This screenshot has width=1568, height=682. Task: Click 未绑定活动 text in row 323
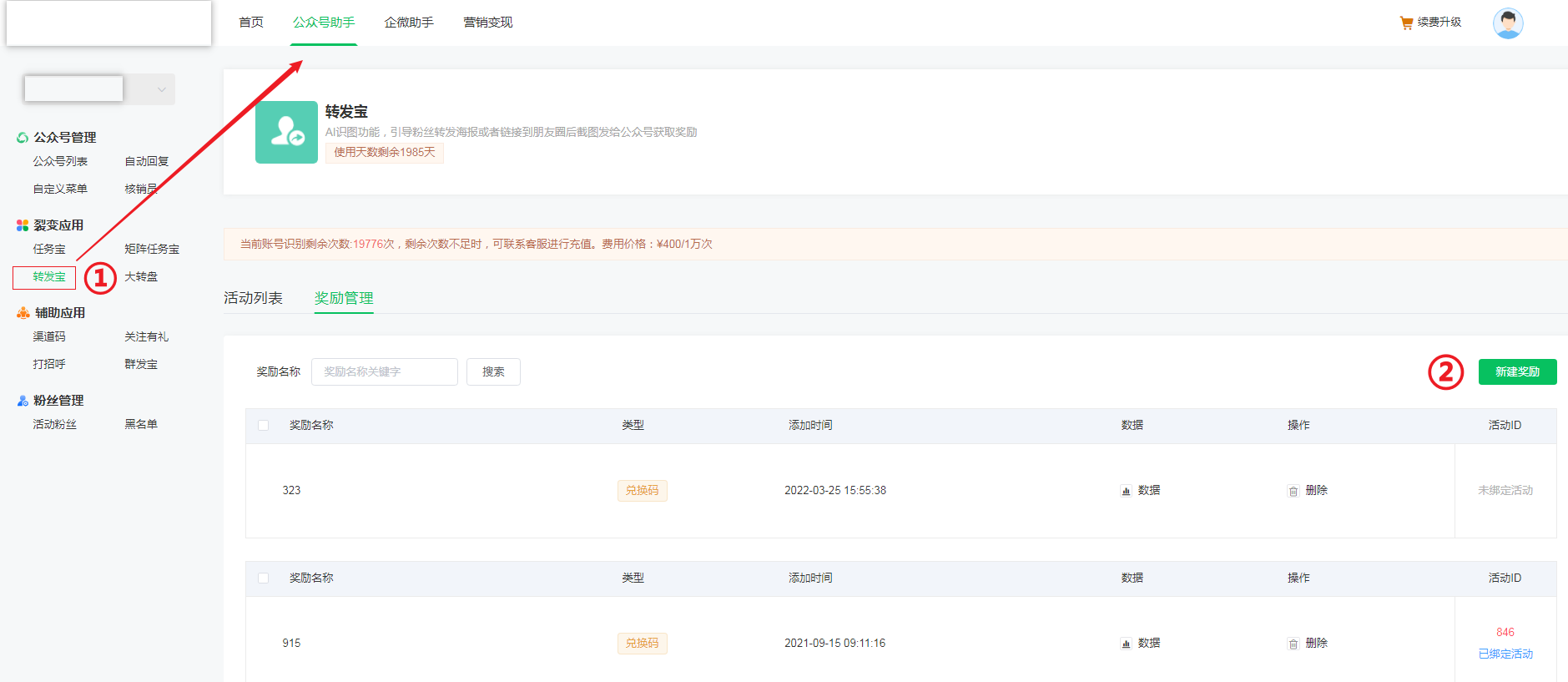tap(1505, 491)
